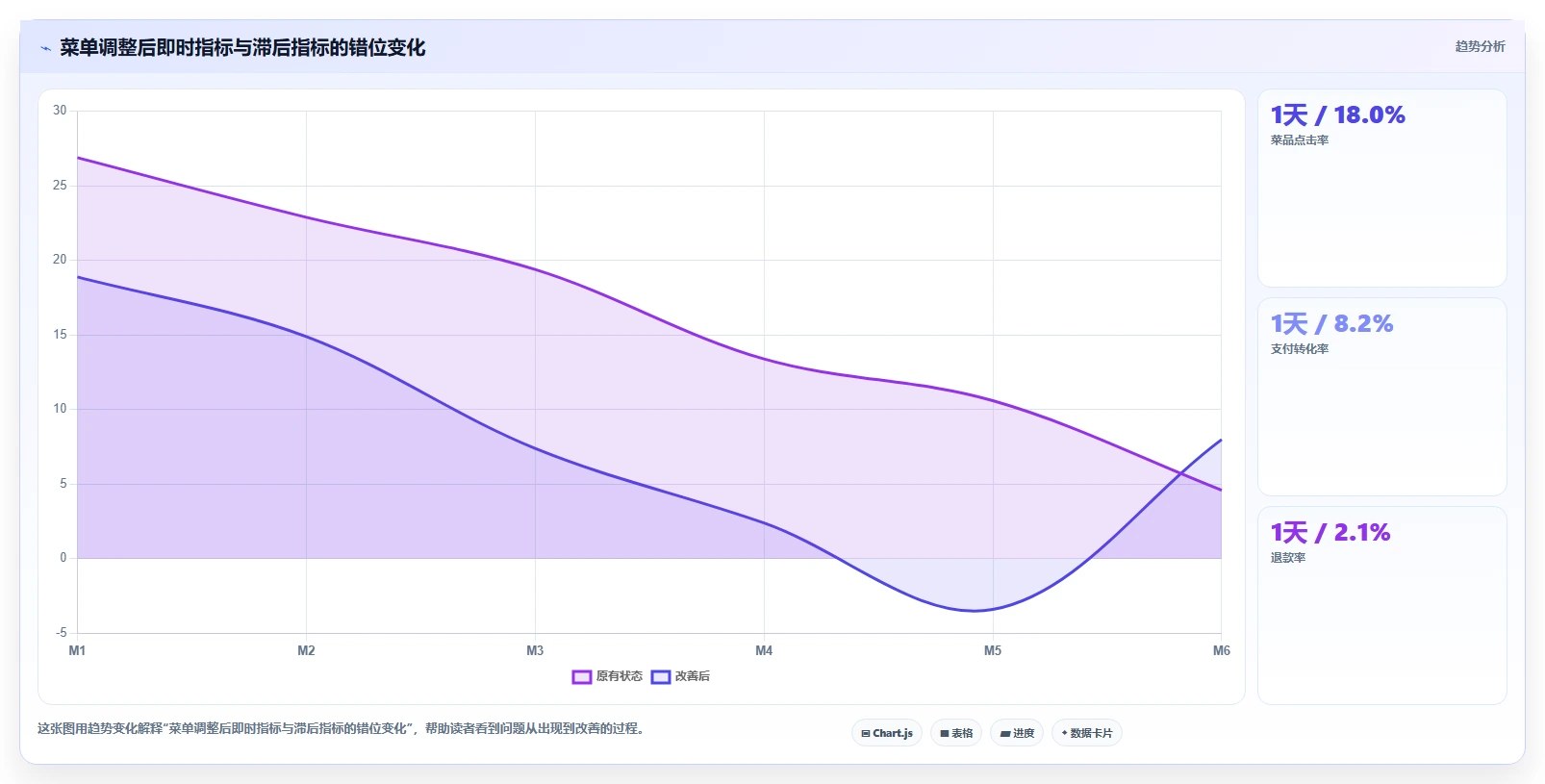This screenshot has width=1545, height=784.
Task: Select the 表格 tag
Action: [956, 733]
